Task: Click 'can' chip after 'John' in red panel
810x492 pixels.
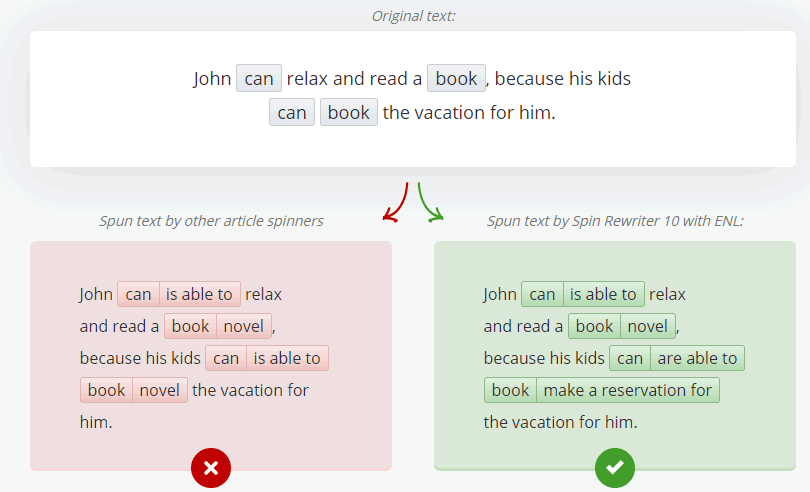Action: pos(139,294)
